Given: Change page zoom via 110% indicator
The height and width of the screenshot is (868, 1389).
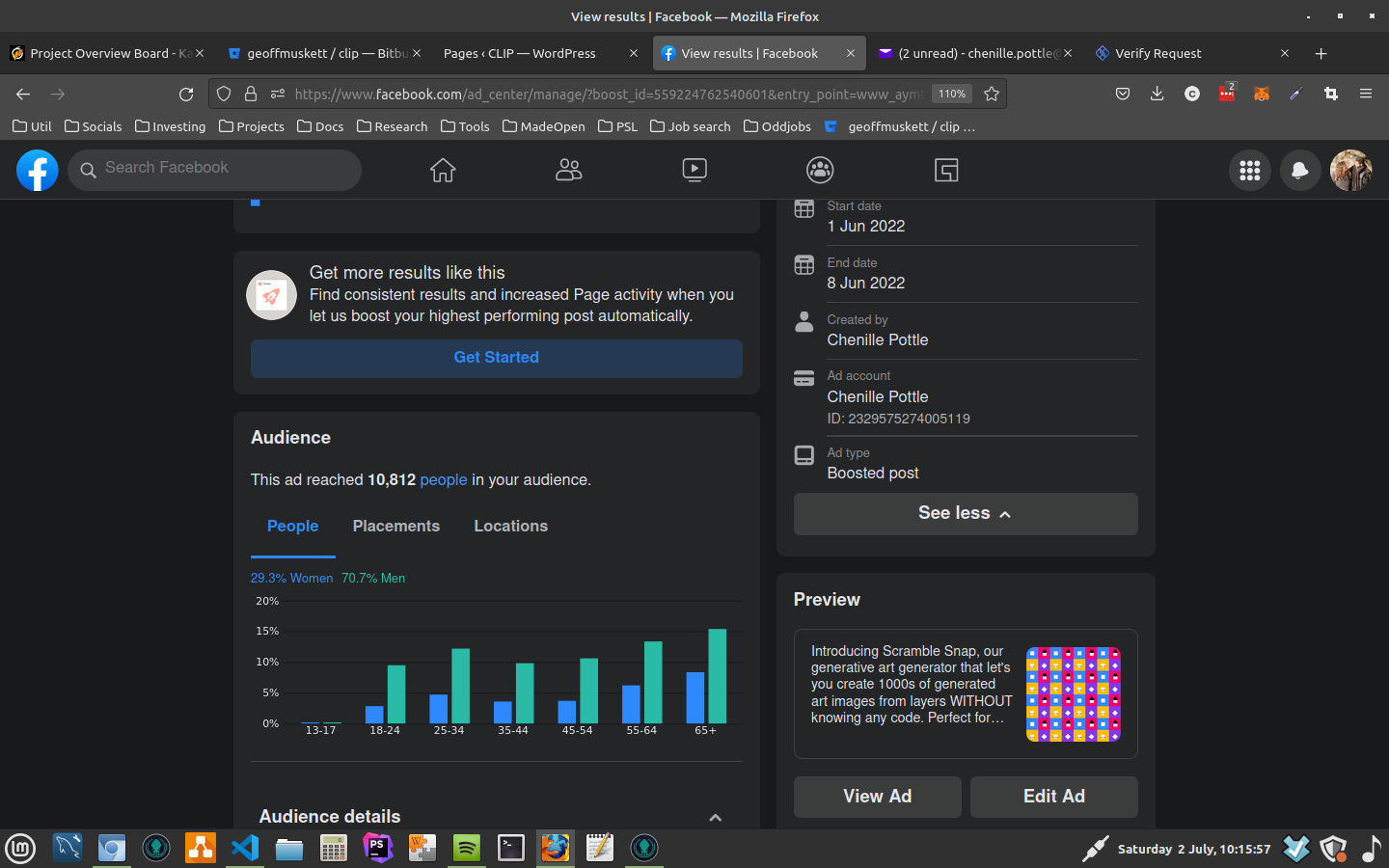Looking at the screenshot, I should point(952,94).
